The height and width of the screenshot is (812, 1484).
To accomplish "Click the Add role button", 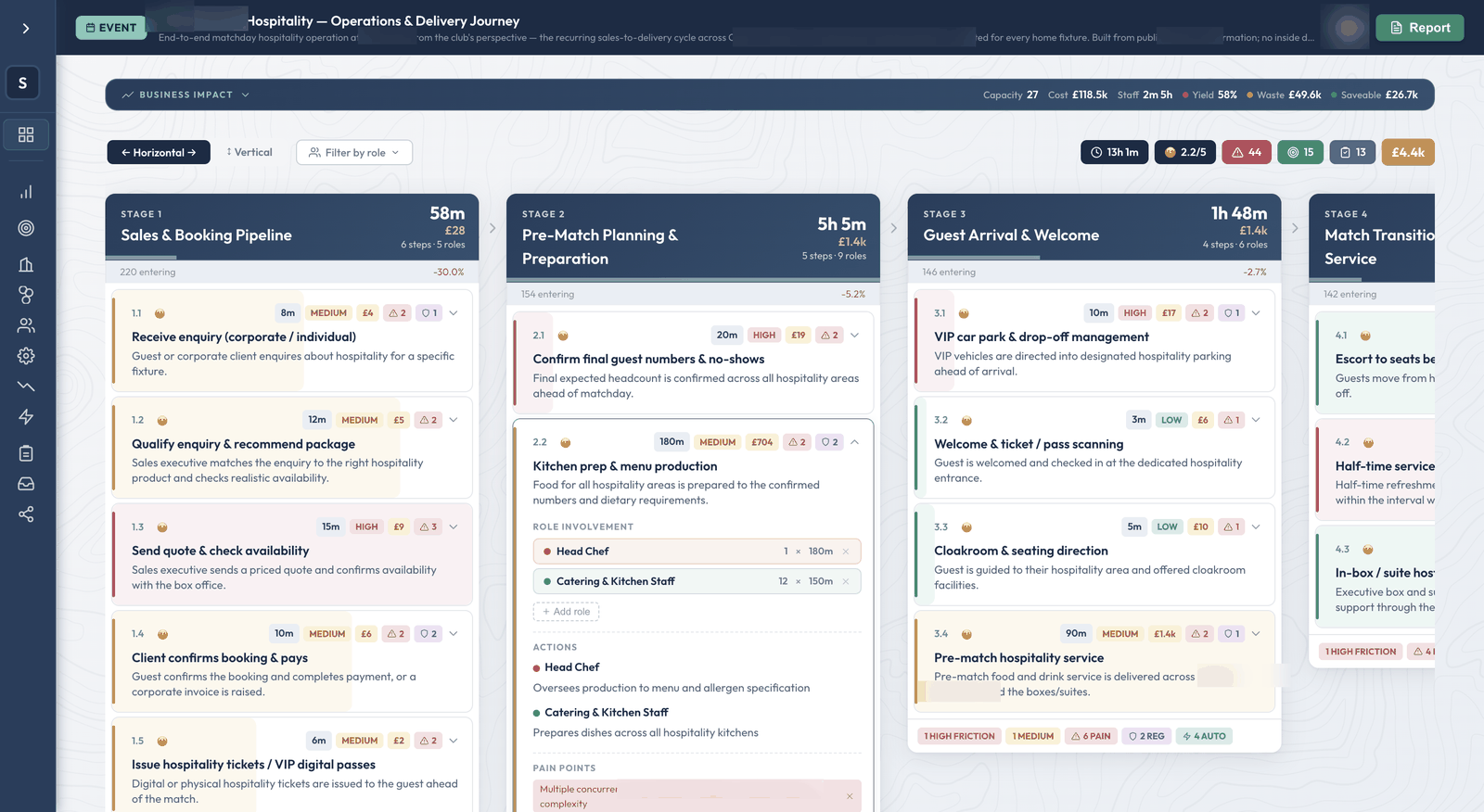I will [x=566, y=612].
